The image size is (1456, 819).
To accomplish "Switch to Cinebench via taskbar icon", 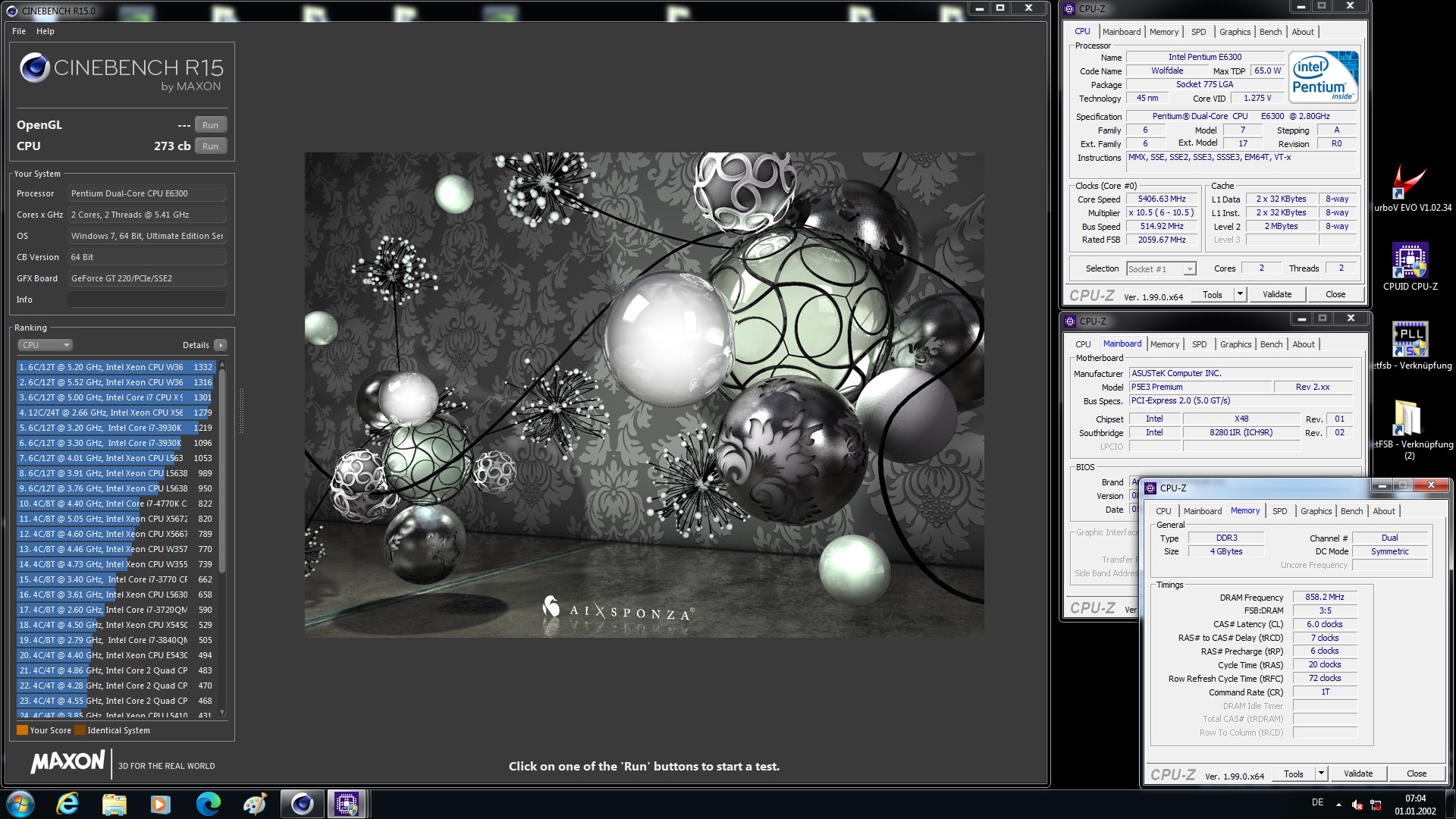I will tap(302, 804).
